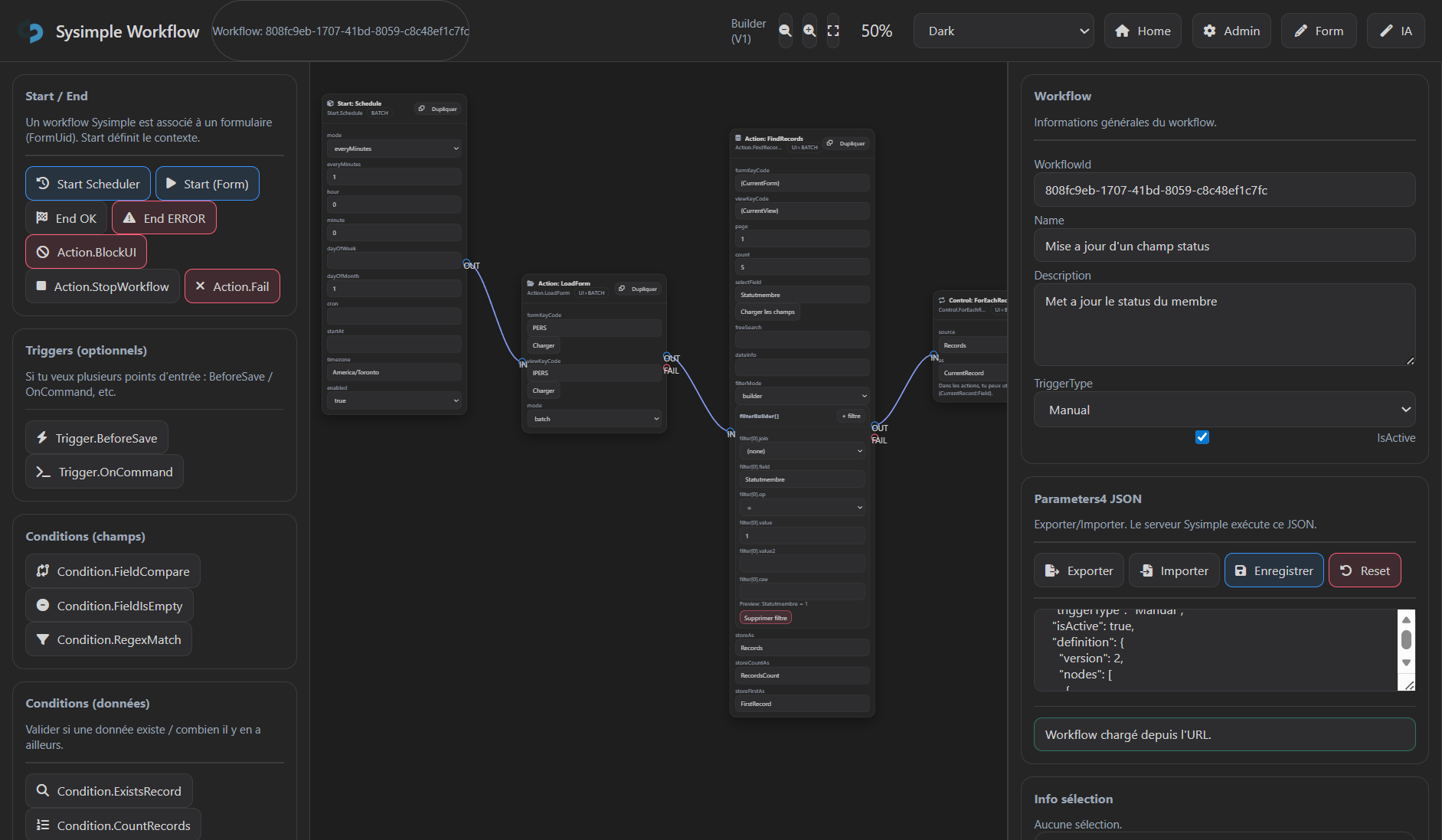Click the Description text area

coord(1225,325)
